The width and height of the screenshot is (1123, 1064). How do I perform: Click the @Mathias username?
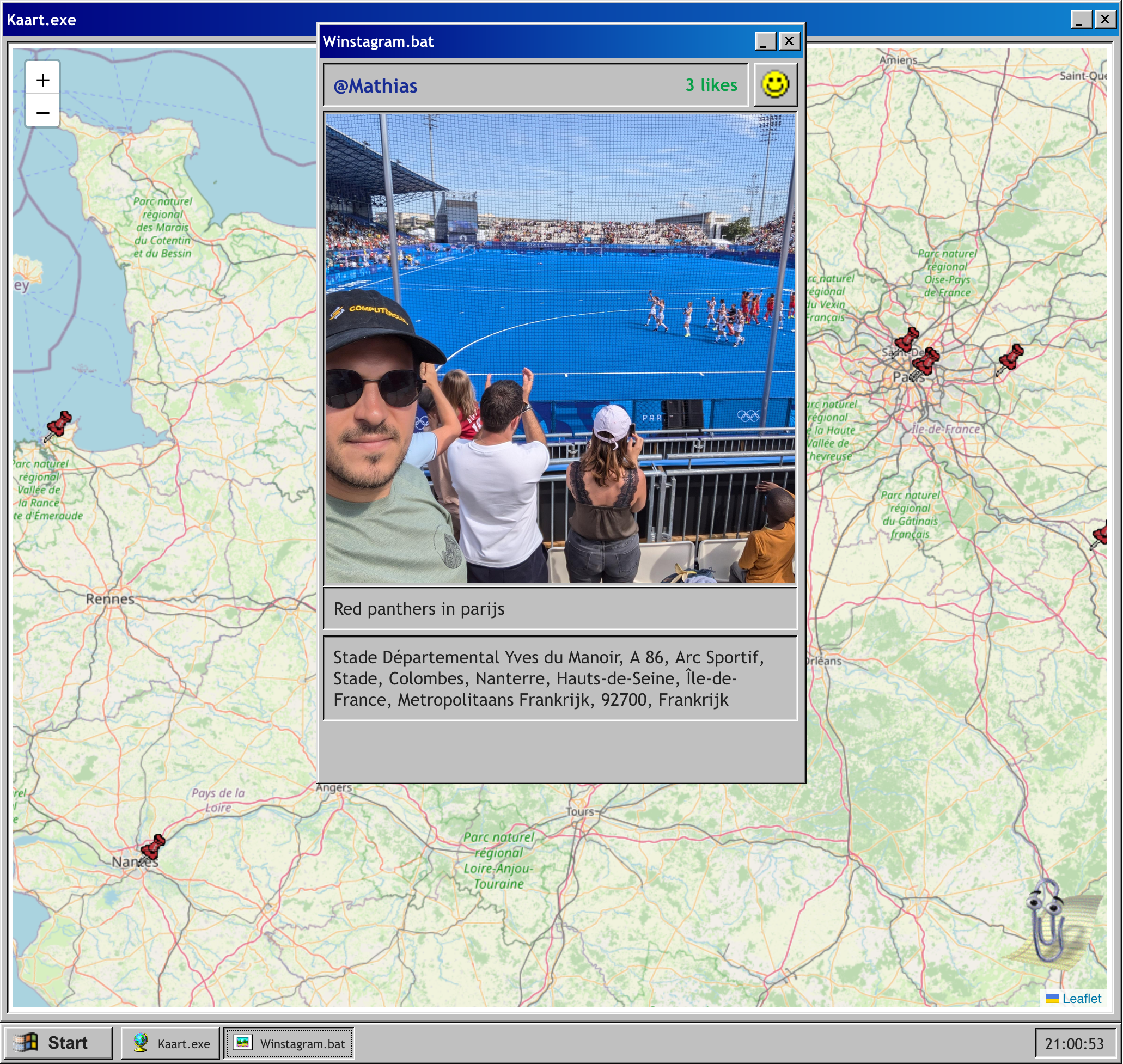point(375,85)
